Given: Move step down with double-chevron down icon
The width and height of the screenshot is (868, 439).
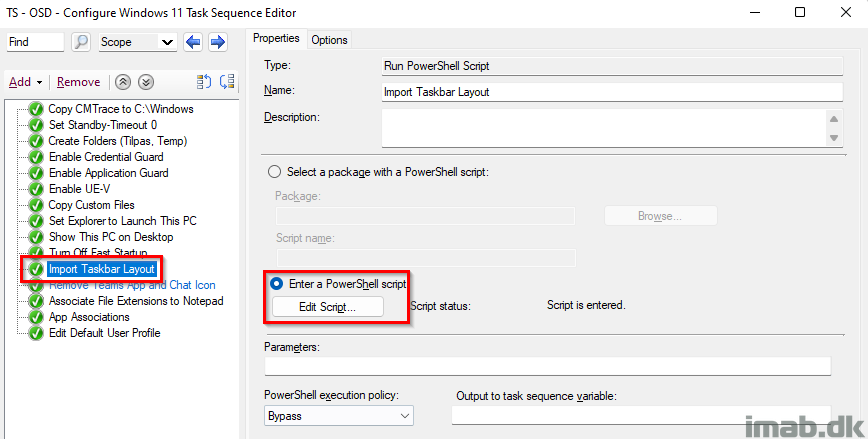Looking at the screenshot, I should pos(146,82).
